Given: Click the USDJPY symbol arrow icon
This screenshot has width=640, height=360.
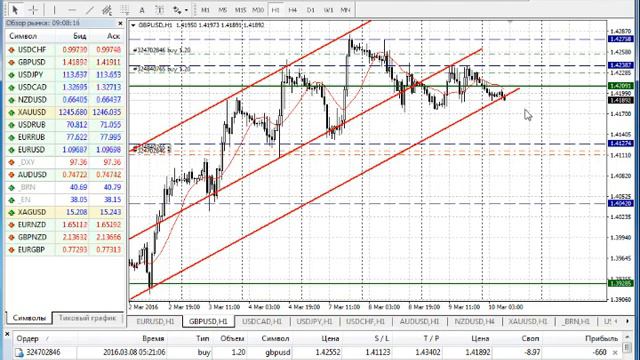Looking at the screenshot, I should (x=11, y=75).
